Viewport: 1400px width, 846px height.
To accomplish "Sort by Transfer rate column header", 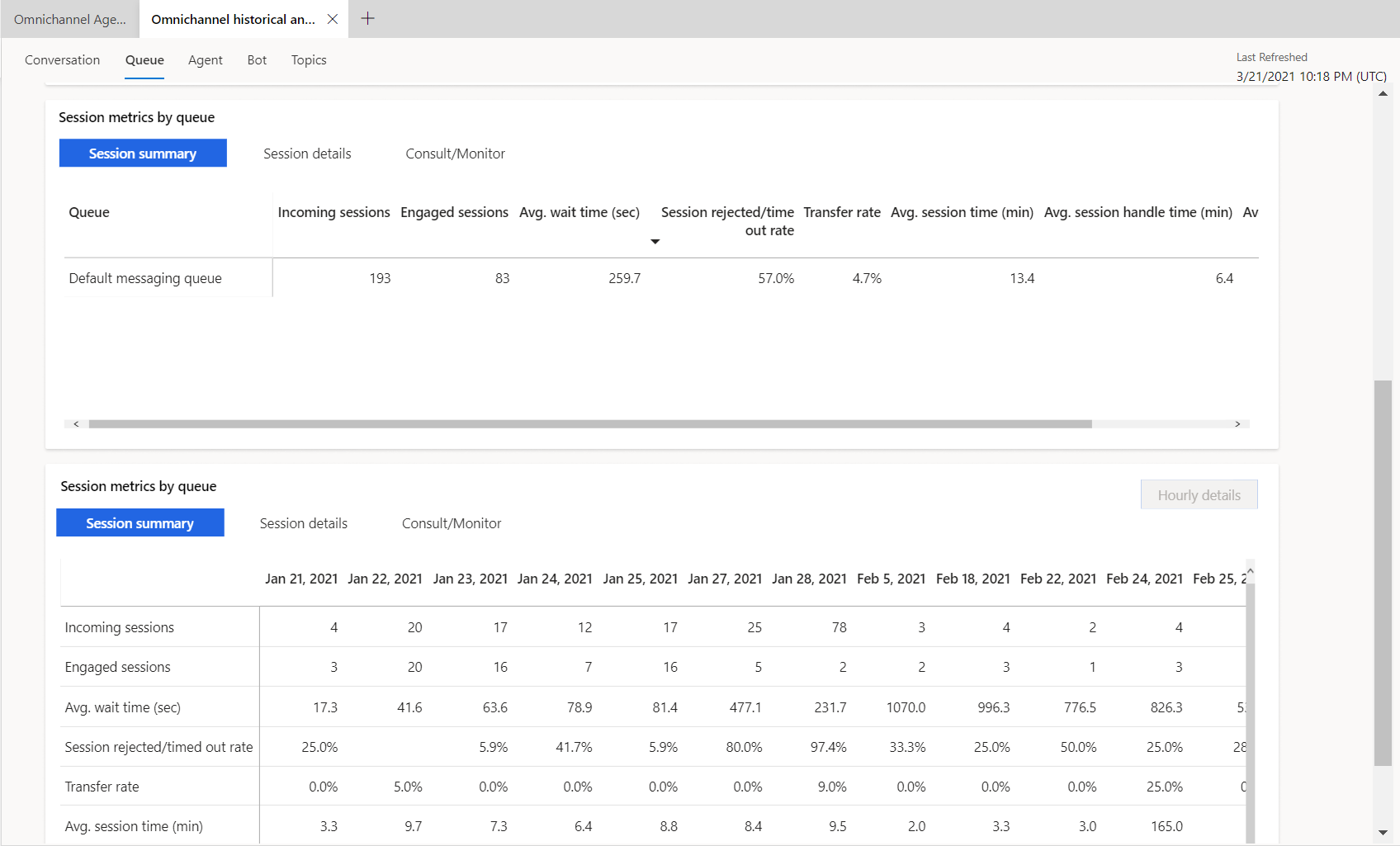I will (842, 212).
